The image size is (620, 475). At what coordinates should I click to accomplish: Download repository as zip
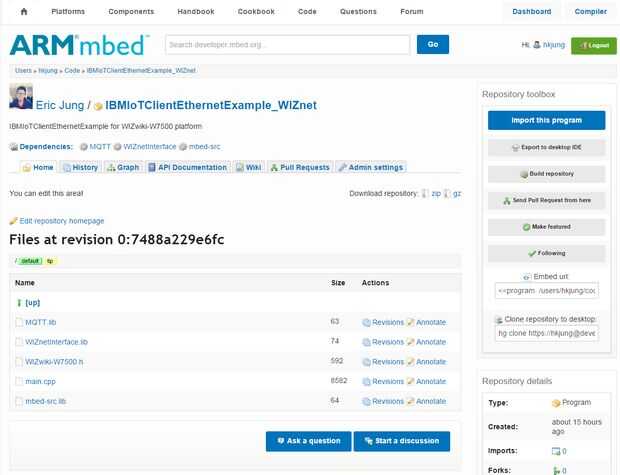436,193
